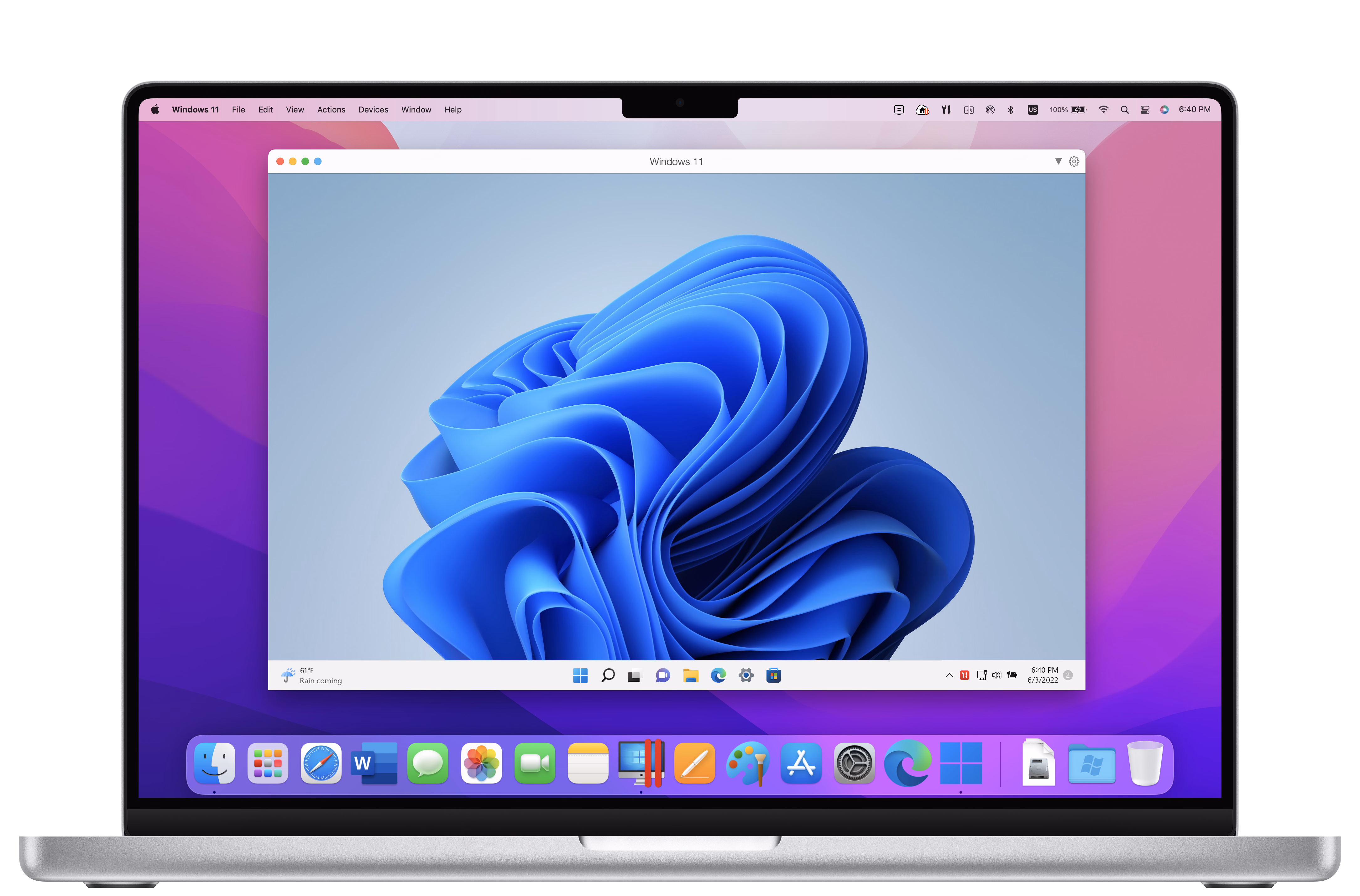The height and width of the screenshot is (896, 1360).
Task: Launch Safari from the Dock
Action: pyautogui.click(x=321, y=763)
